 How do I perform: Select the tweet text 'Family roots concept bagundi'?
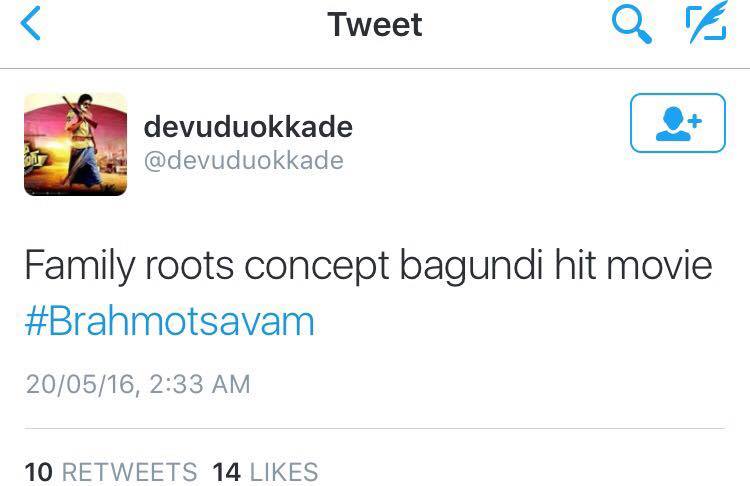(x=284, y=266)
